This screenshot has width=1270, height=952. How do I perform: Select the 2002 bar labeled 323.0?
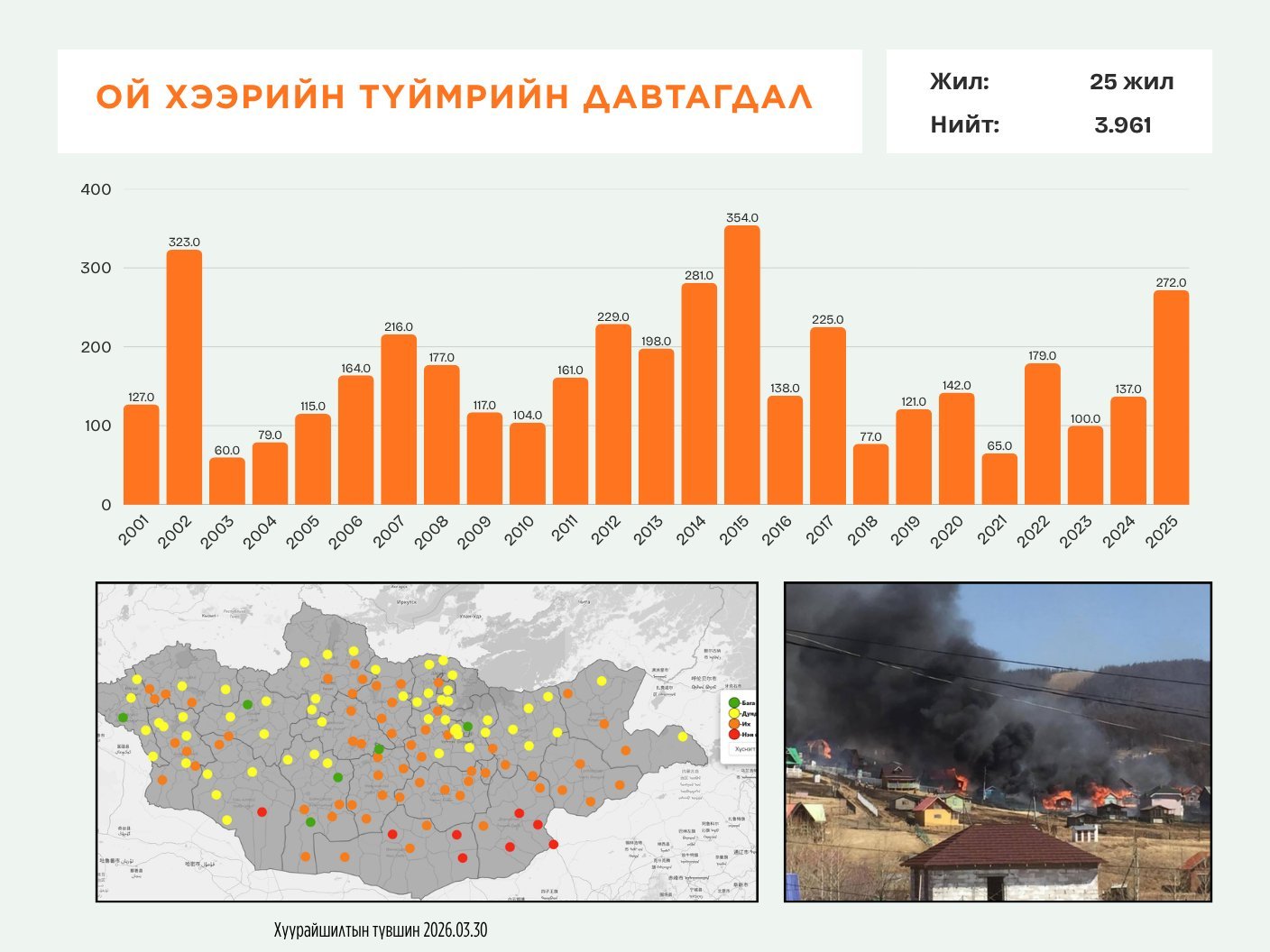(184, 377)
